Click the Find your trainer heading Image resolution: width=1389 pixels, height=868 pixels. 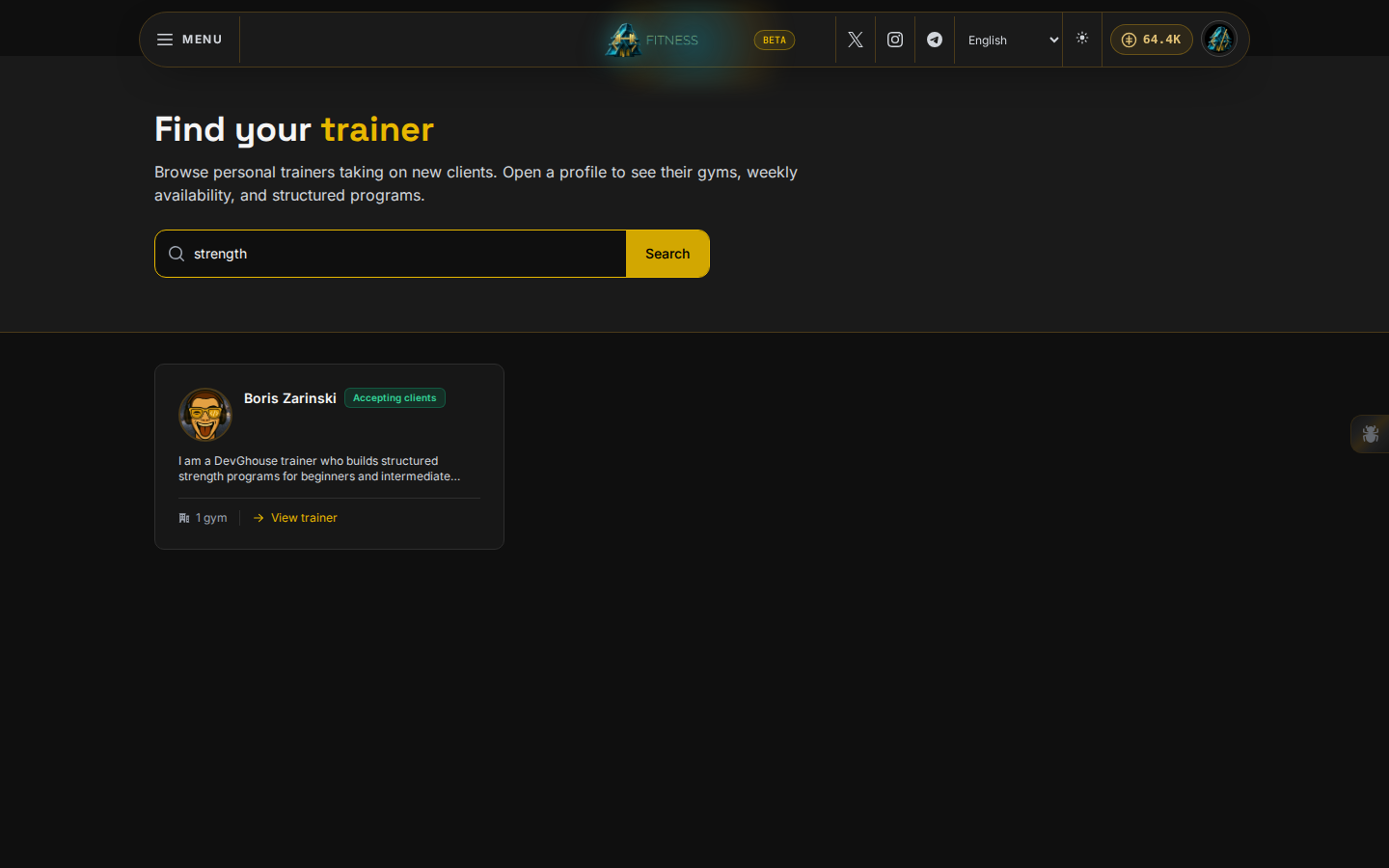pos(294,129)
